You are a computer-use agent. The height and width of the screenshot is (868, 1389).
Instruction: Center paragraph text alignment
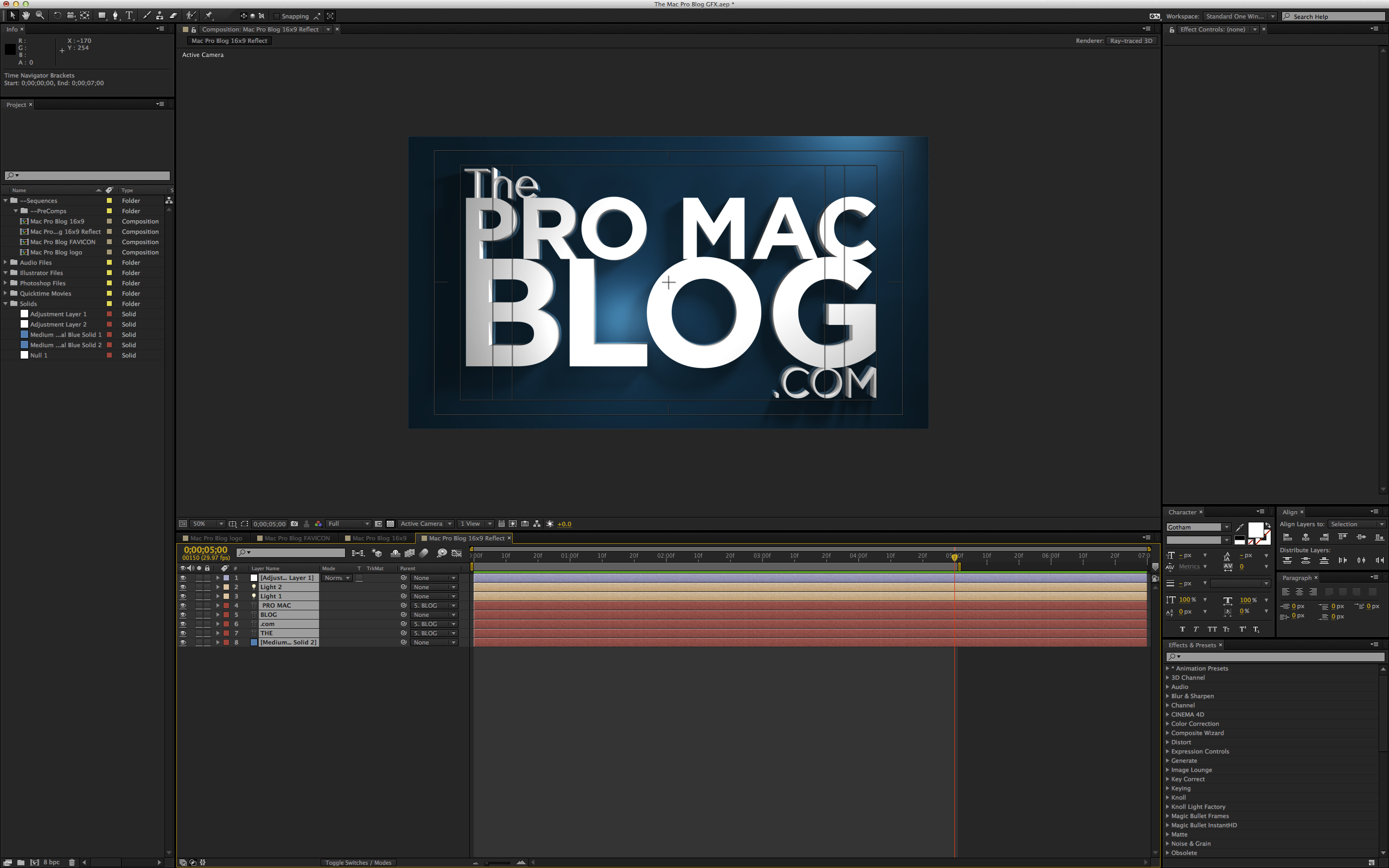pyautogui.click(x=1299, y=591)
